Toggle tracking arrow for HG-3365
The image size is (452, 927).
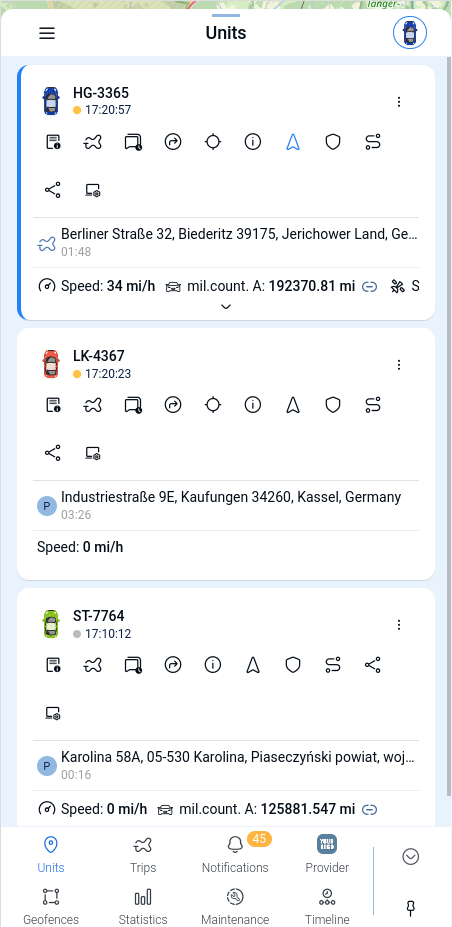293,142
